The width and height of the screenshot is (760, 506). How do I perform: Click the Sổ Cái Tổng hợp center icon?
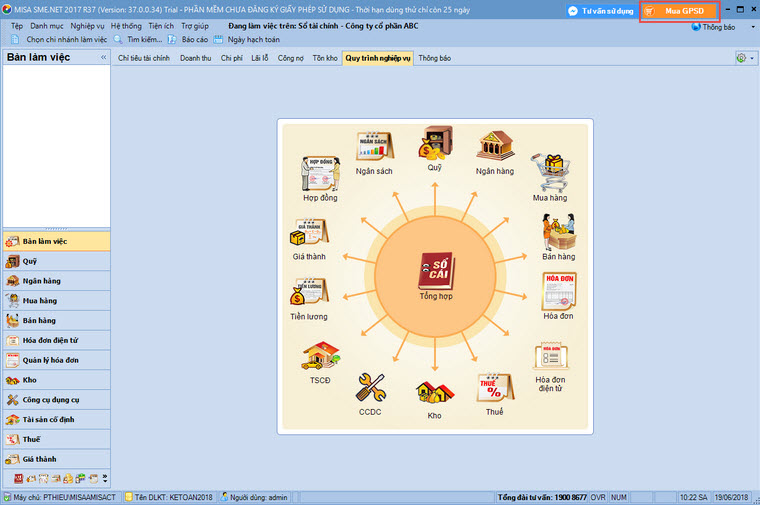pyautogui.click(x=436, y=271)
